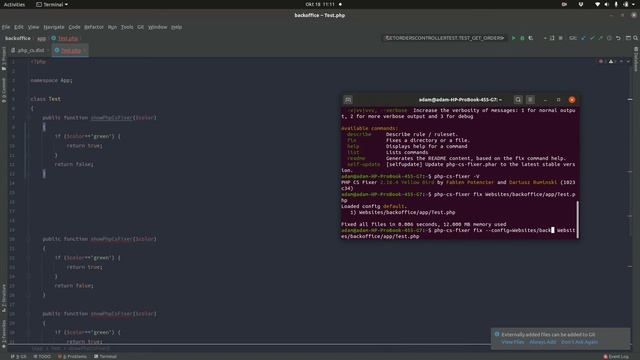Click Always Add in Git notification
Image resolution: width=640 pixels, height=360 pixels.
click(542, 342)
